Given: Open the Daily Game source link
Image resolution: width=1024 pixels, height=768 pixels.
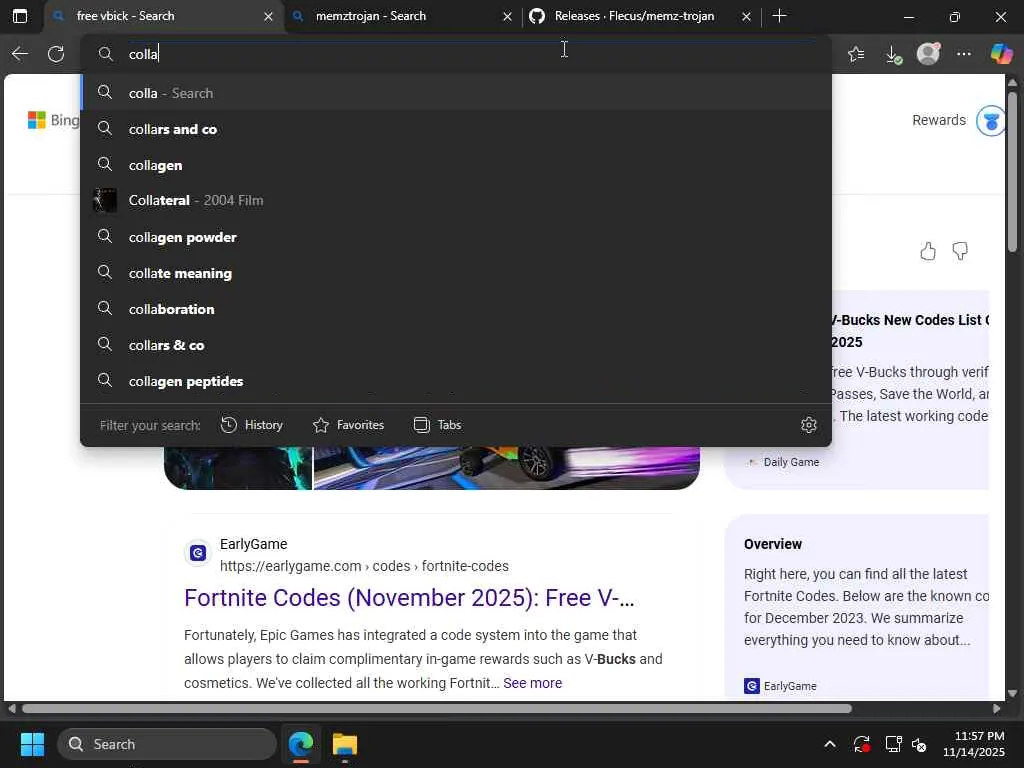Looking at the screenshot, I should click(x=784, y=462).
